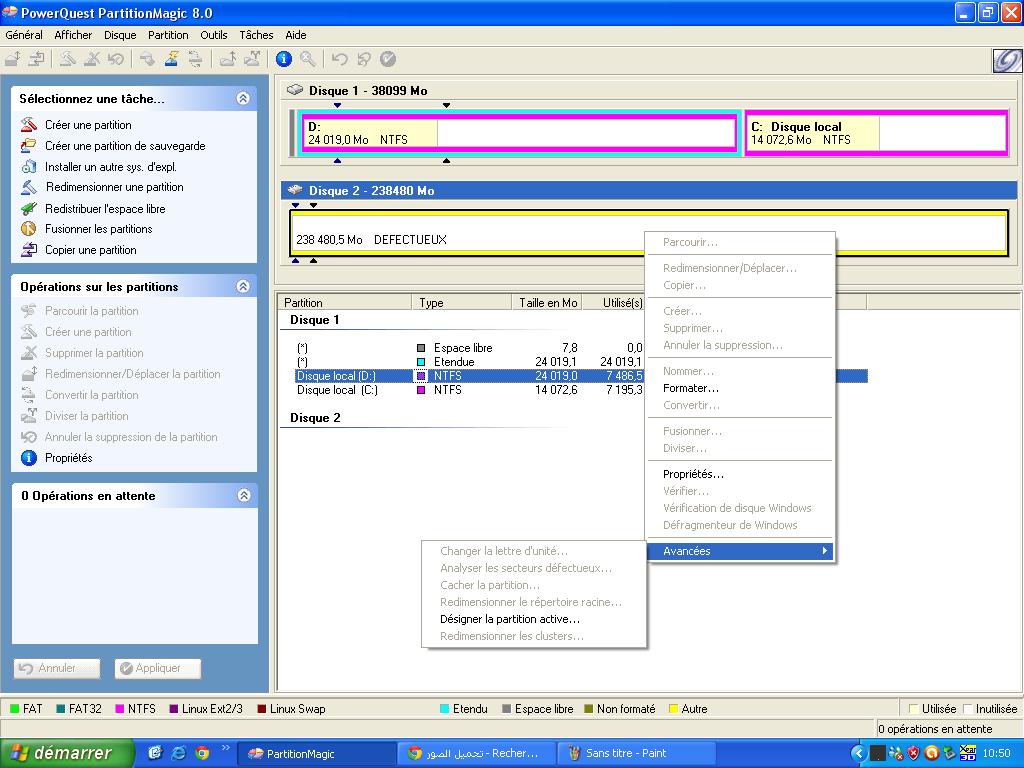Open Internet Explorer from quick launch
This screenshot has width=1024, height=768.
(178, 753)
